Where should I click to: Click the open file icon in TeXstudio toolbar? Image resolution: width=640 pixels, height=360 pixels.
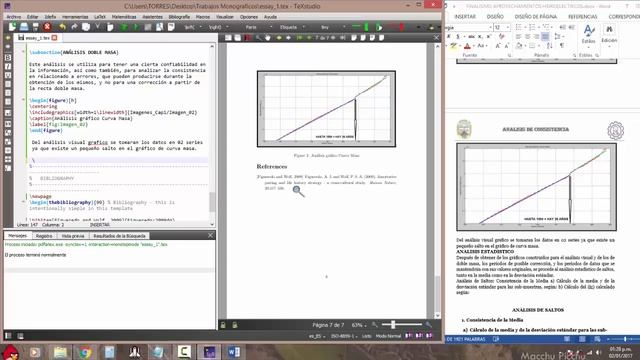[24, 27]
